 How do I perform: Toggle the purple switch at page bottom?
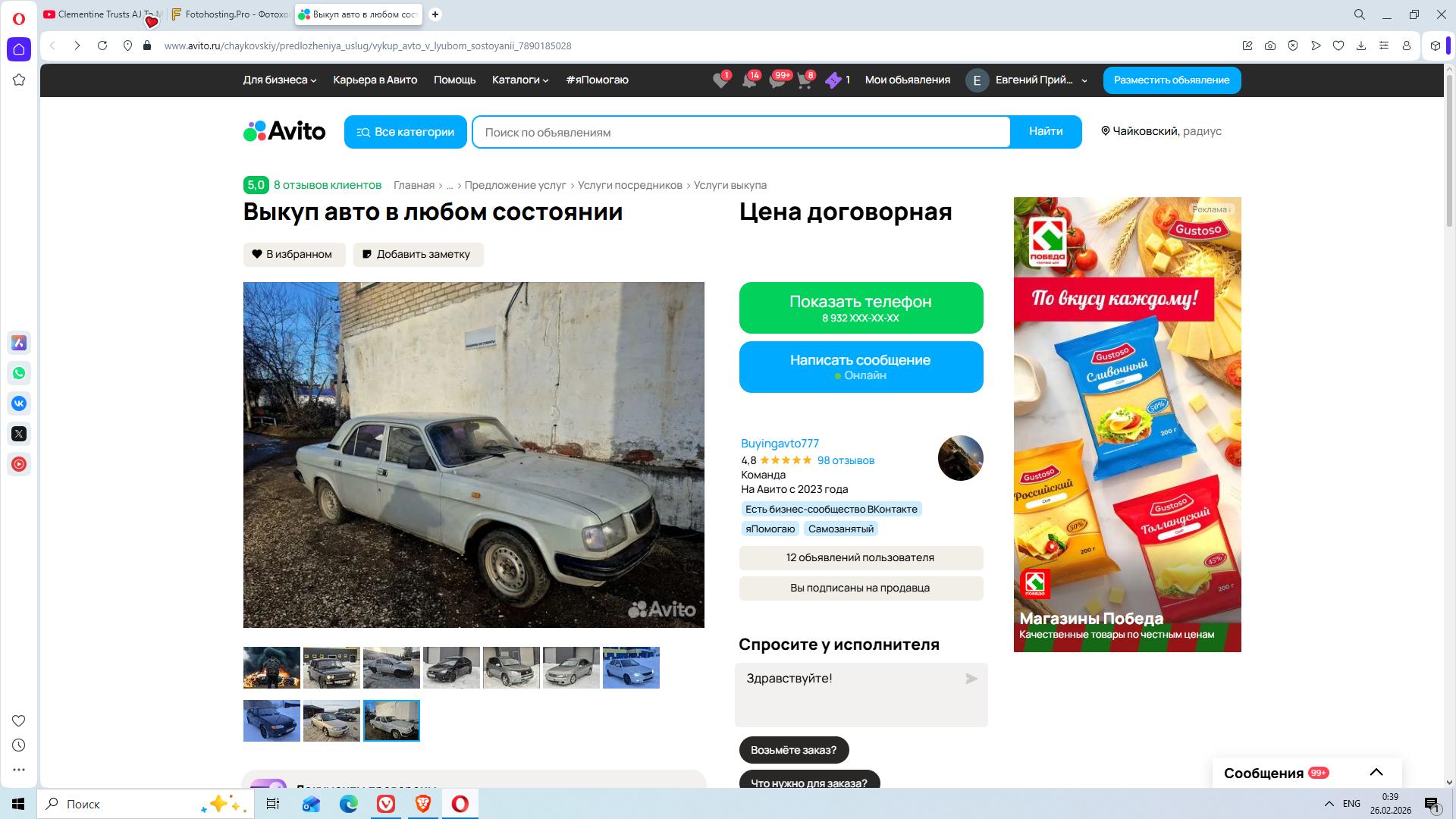tap(268, 783)
